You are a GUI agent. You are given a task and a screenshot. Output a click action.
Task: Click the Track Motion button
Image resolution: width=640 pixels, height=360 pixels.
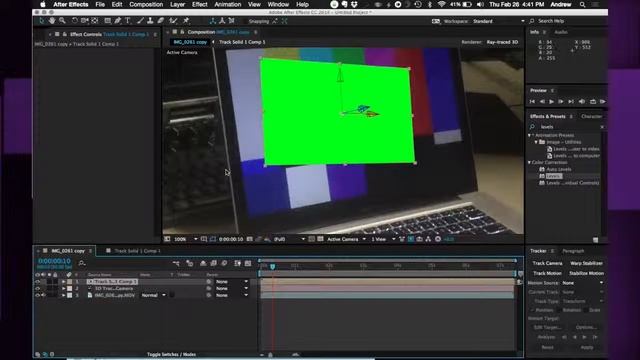(547, 273)
